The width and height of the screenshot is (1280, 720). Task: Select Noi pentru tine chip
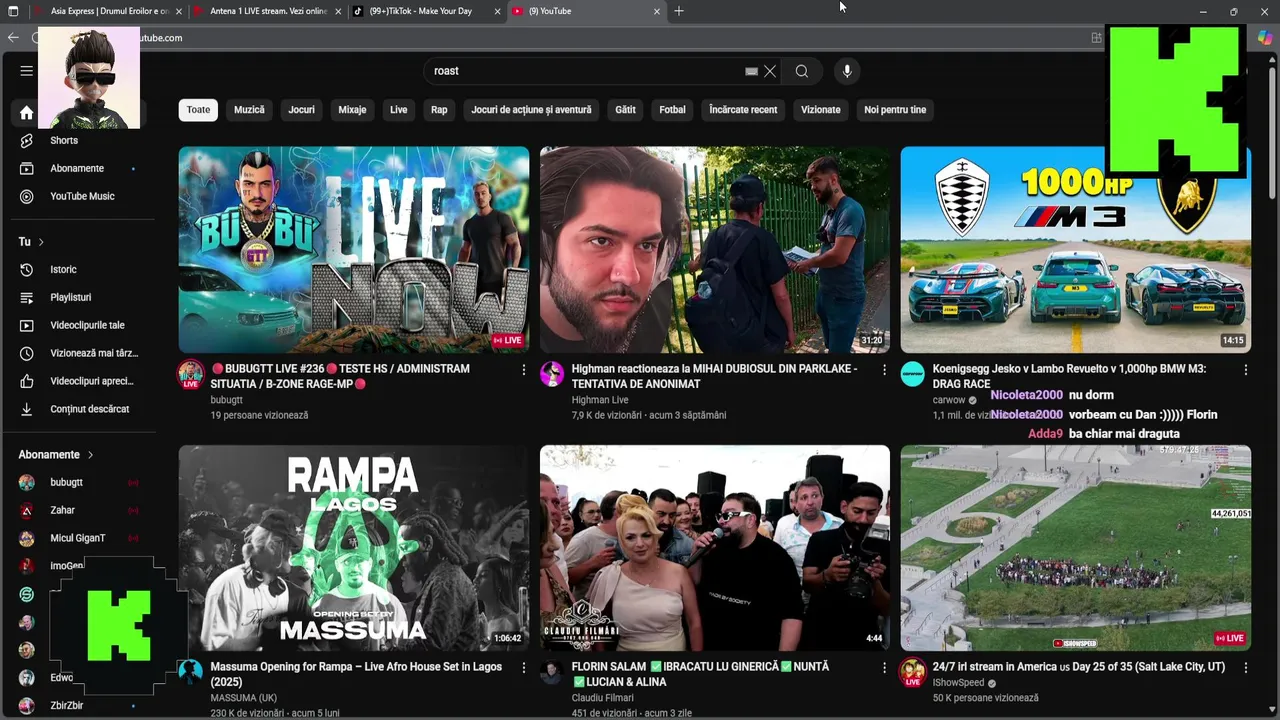tap(895, 110)
